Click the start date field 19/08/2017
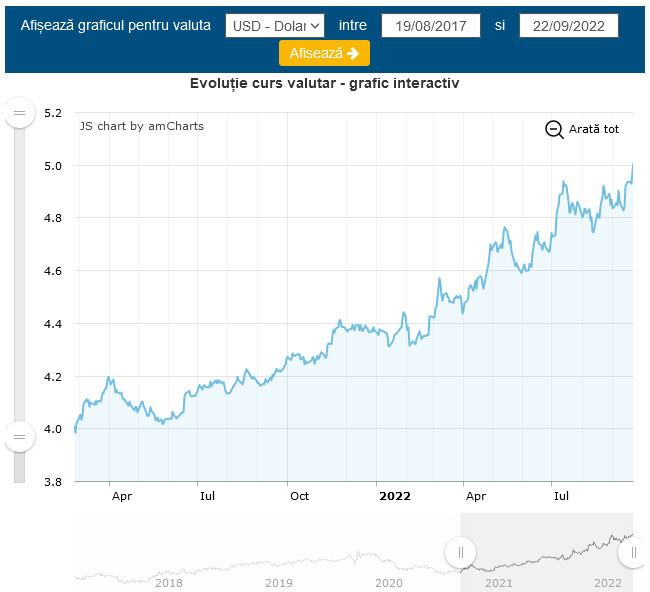The width and height of the screenshot is (650, 592). tap(431, 26)
